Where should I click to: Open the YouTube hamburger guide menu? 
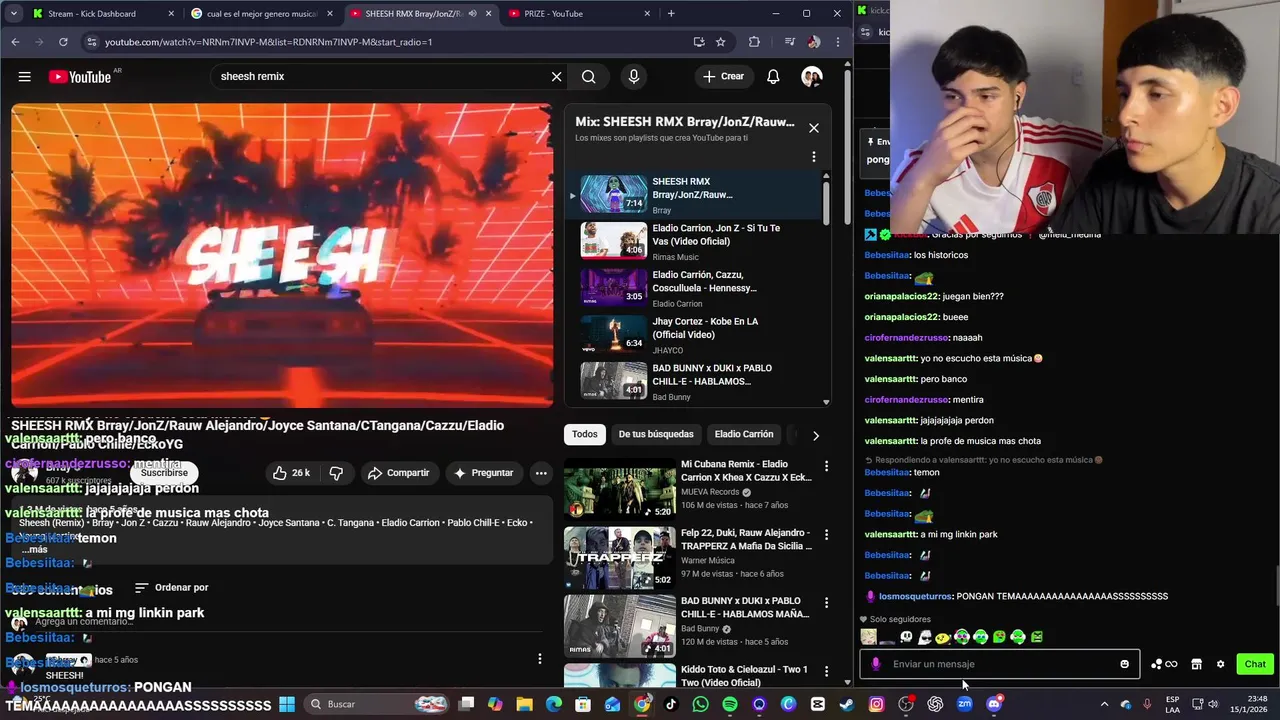click(x=24, y=76)
